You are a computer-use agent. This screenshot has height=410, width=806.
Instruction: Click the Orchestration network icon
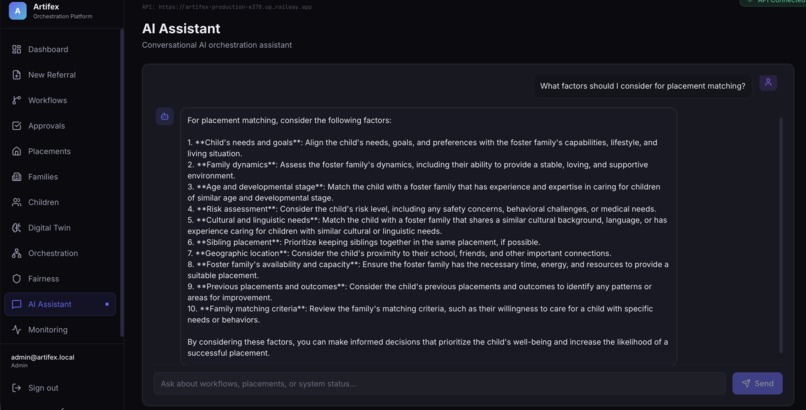tap(16, 253)
